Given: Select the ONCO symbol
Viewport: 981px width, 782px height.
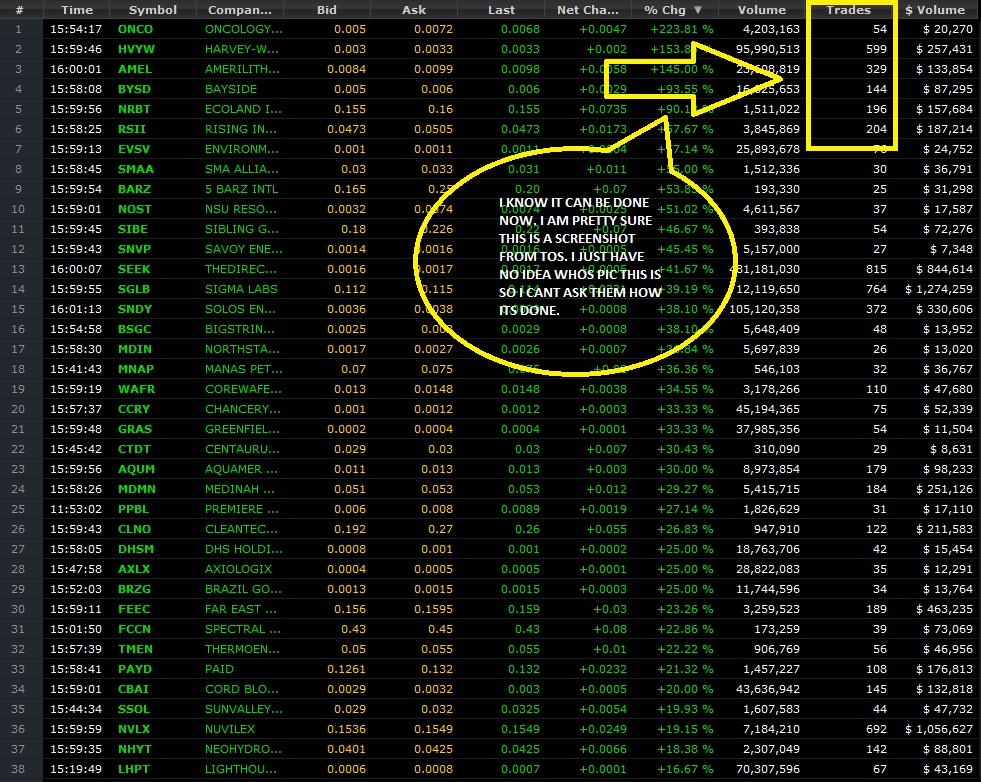Looking at the screenshot, I should 135,29.
